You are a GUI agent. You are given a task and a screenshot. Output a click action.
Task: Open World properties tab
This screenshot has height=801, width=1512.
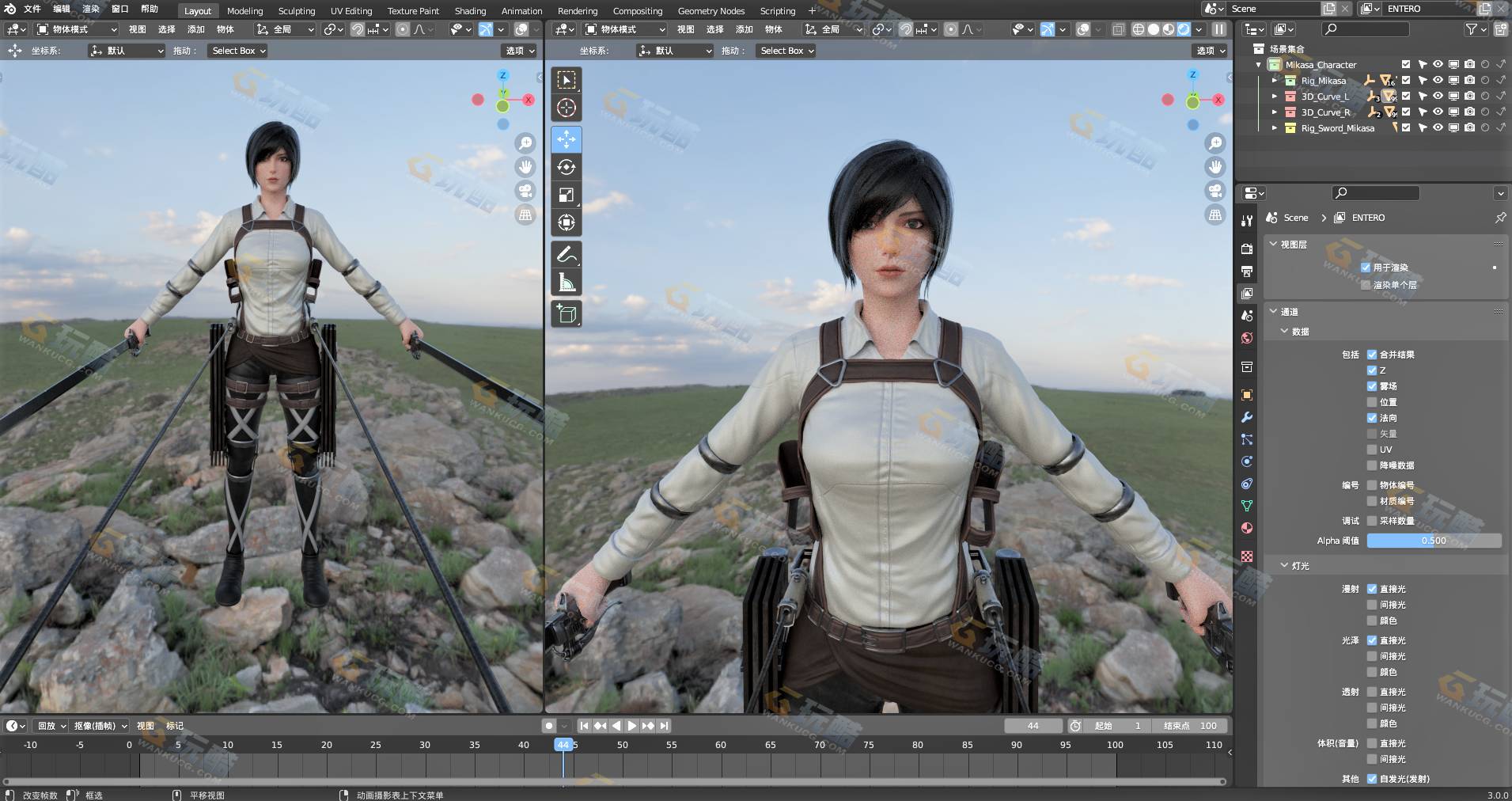click(1247, 338)
